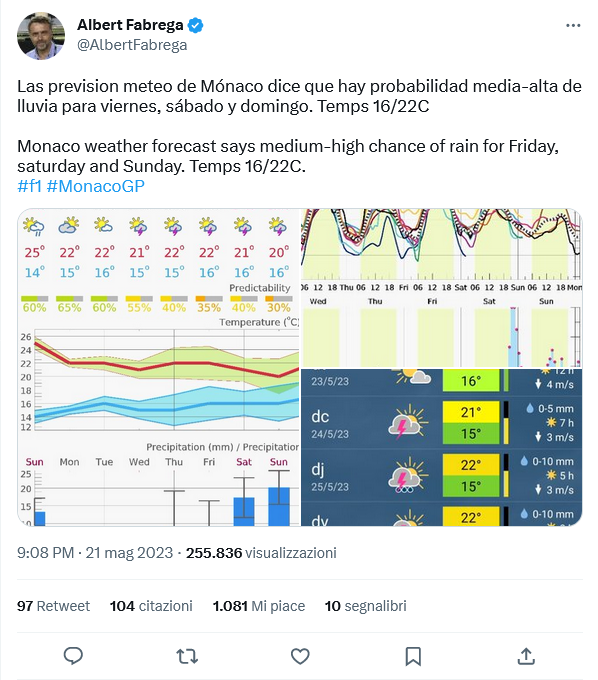The height and width of the screenshot is (680, 598).
Task: Open the @AlbertFabrega handle
Action: click(x=132, y=45)
